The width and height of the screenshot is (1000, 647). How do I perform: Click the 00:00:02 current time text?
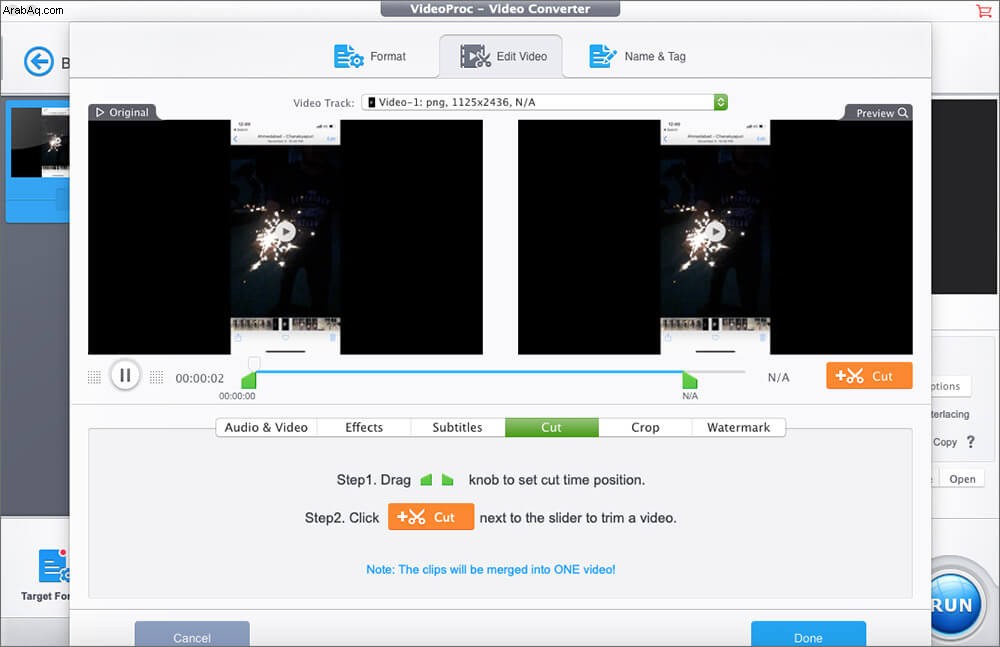(200, 378)
